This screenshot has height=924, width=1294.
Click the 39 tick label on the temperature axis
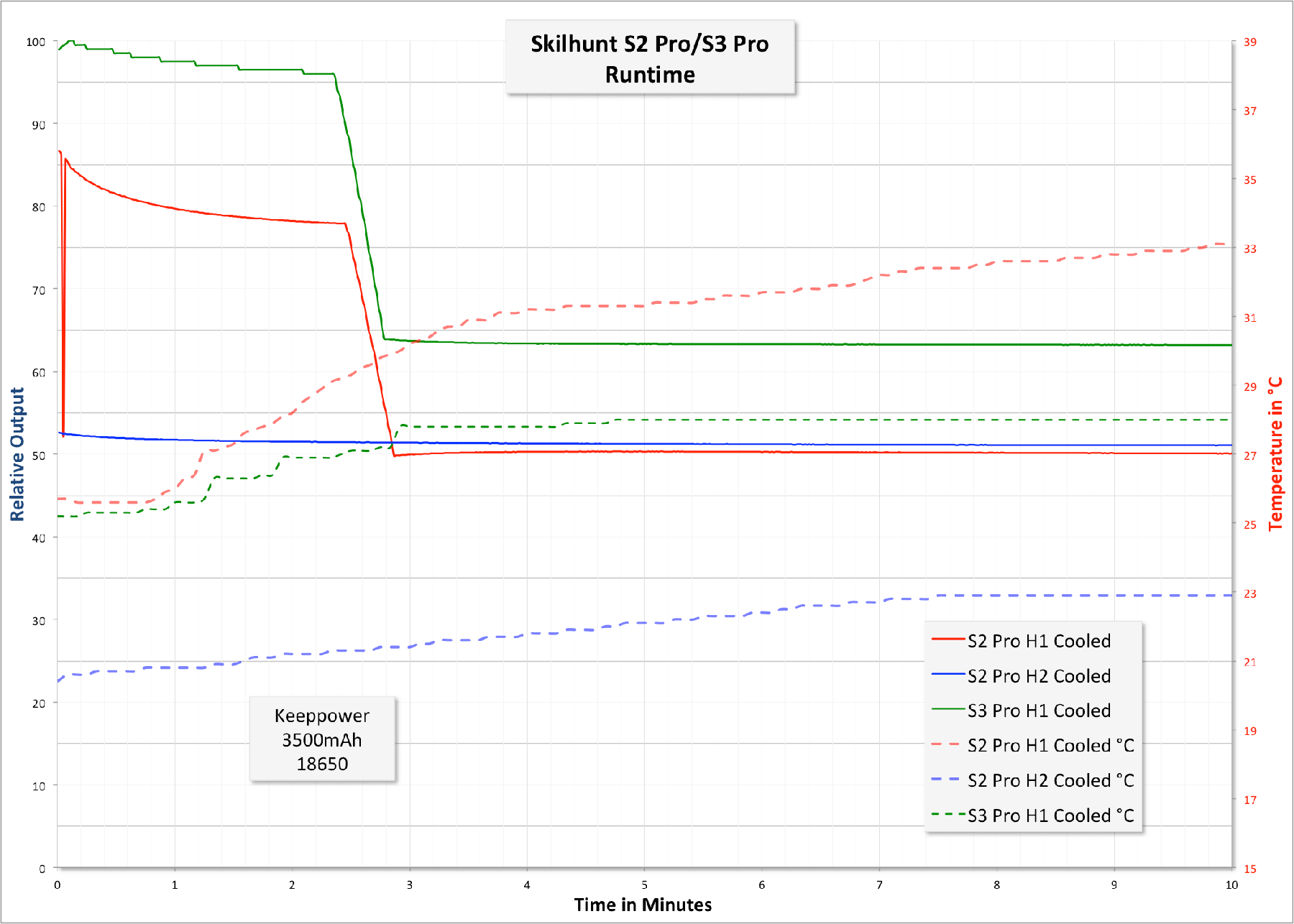(x=1250, y=42)
